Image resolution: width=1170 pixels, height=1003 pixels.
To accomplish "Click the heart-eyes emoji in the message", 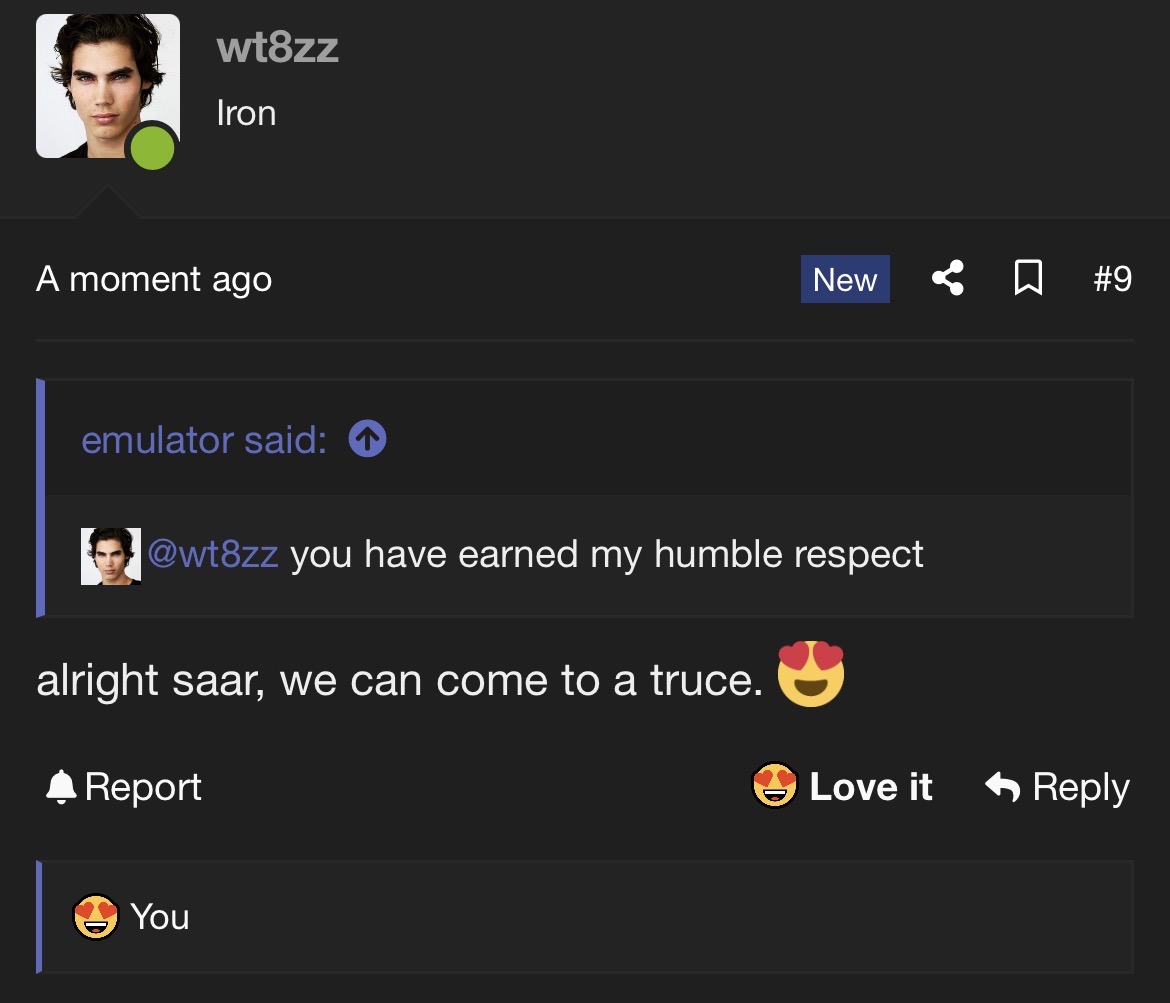I will tap(810, 673).
